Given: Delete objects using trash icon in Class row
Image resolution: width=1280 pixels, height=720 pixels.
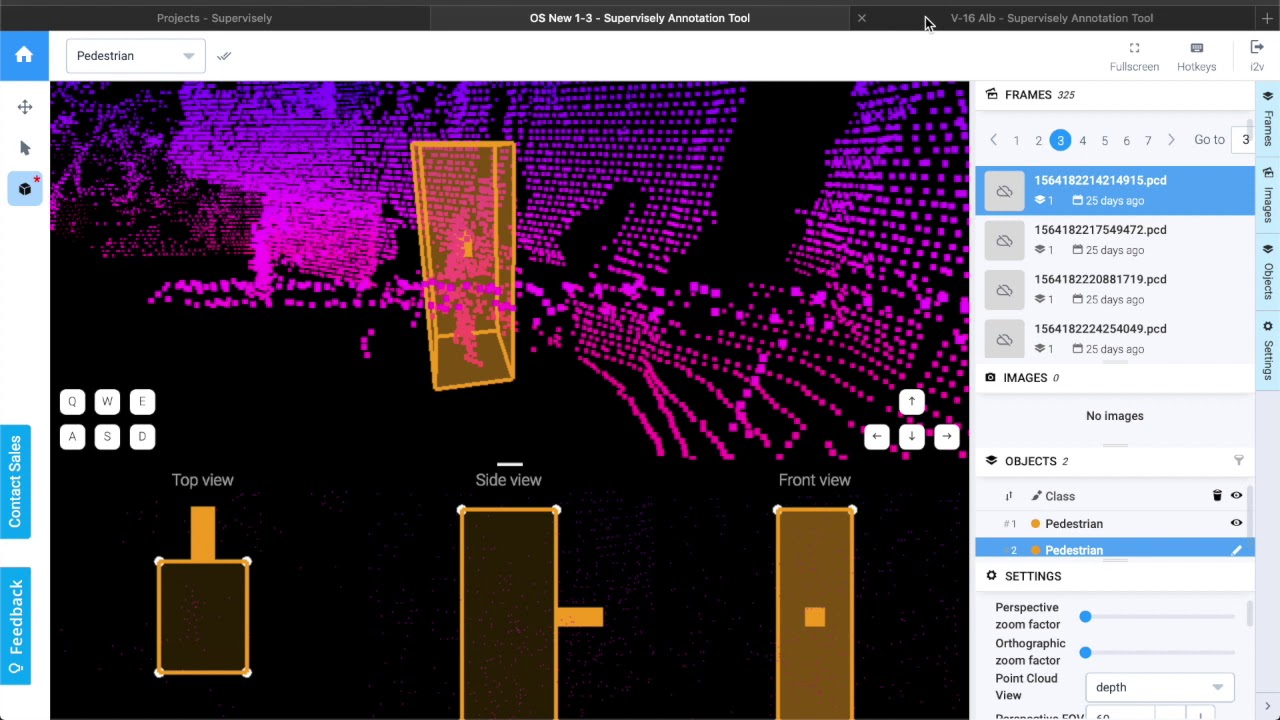Looking at the screenshot, I should 1217,496.
